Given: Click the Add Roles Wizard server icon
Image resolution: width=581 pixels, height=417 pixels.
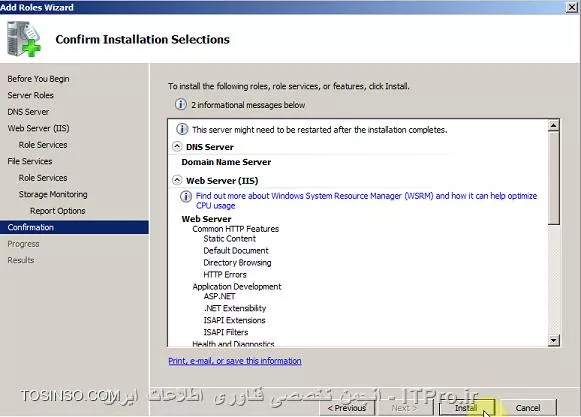Looking at the screenshot, I should (x=24, y=39).
